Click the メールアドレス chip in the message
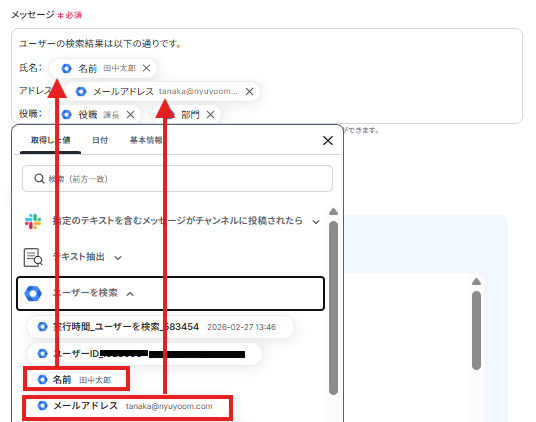Screen dimensions: 536x422 coord(162,91)
